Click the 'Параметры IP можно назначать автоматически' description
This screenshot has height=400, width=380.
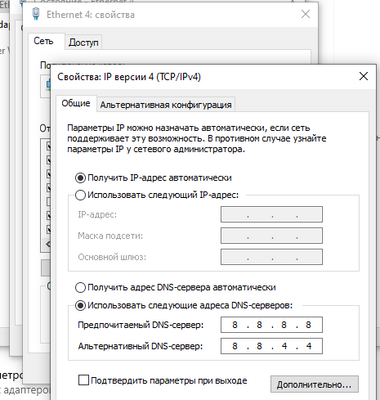pyautogui.click(x=197, y=138)
